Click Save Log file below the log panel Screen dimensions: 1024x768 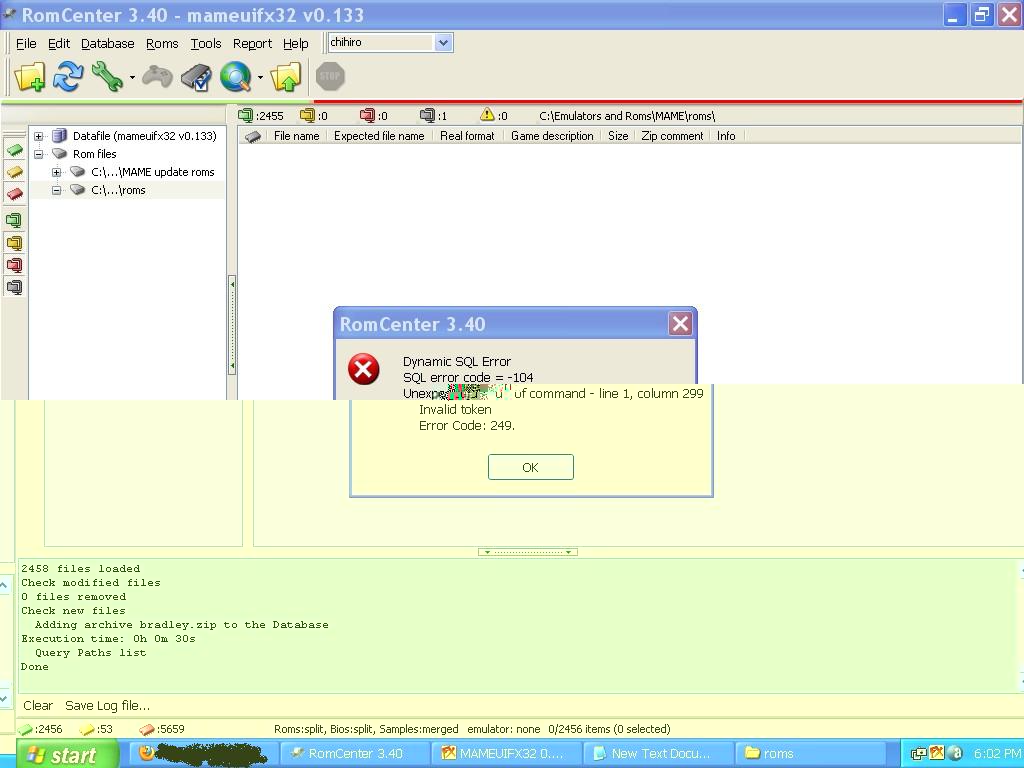click(107, 705)
